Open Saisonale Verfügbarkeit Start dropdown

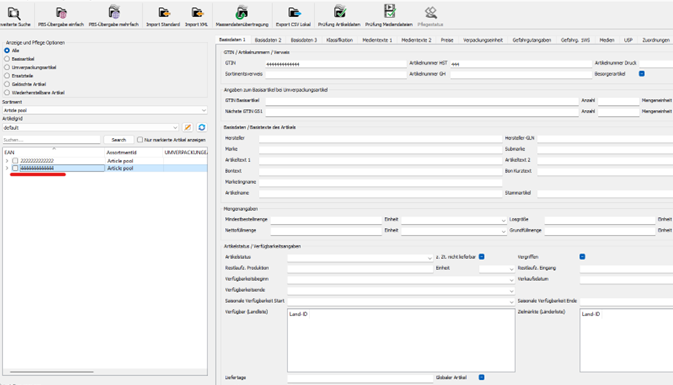[401, 302]
